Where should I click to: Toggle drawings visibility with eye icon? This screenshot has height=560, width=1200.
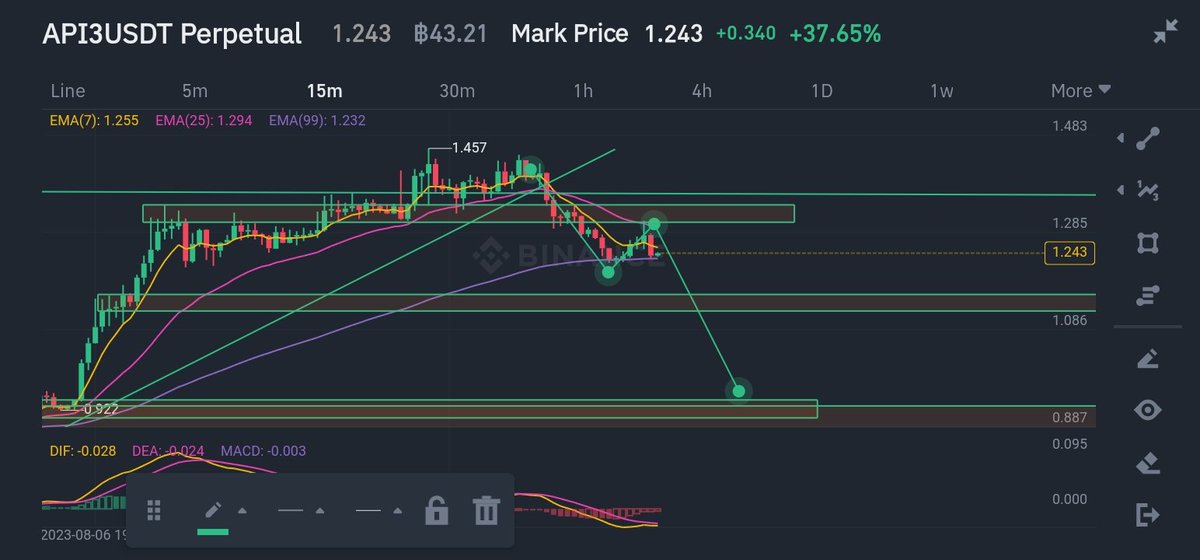click(x=1148, y=410)
